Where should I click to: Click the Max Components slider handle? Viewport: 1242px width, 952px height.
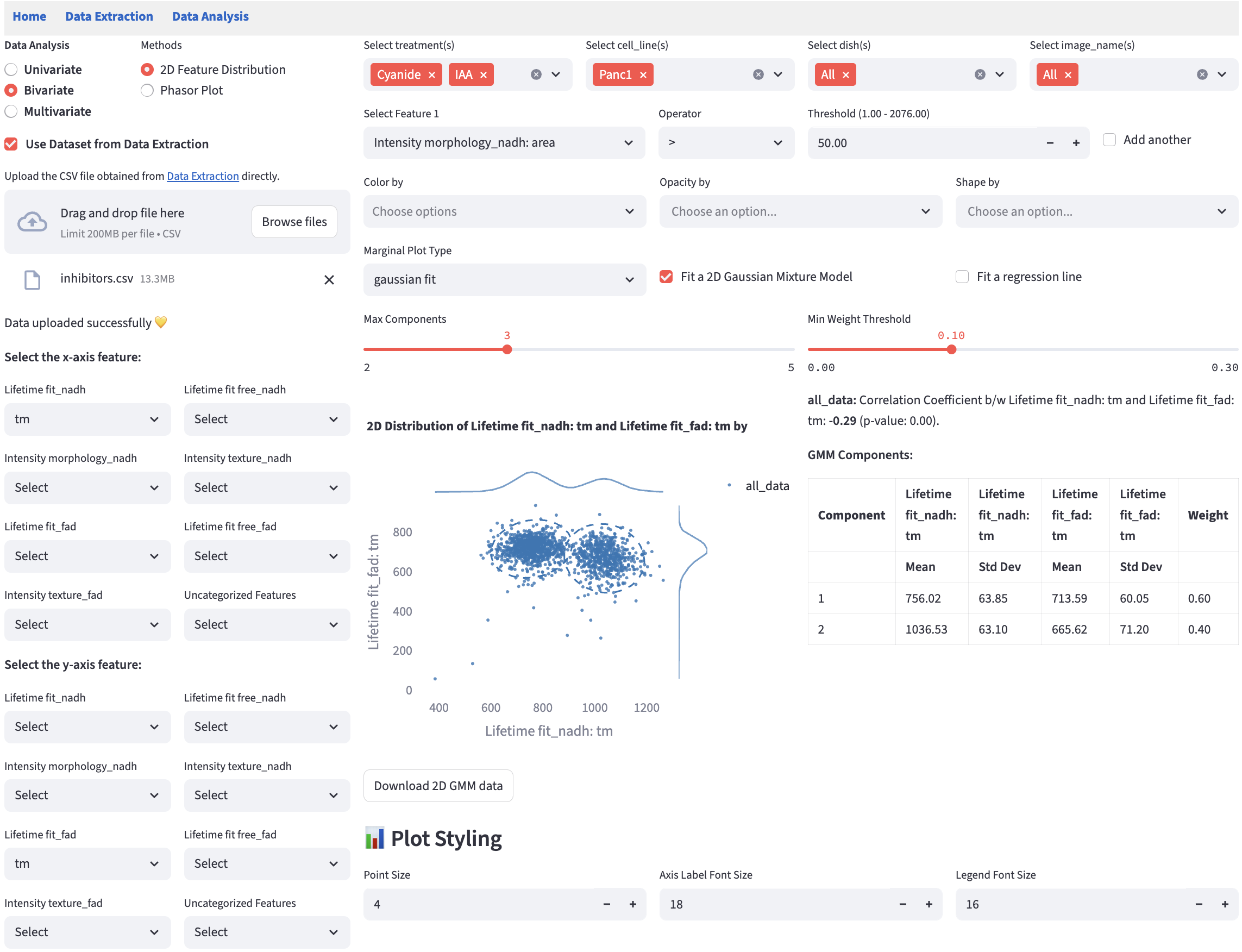(x=507, y=349)
